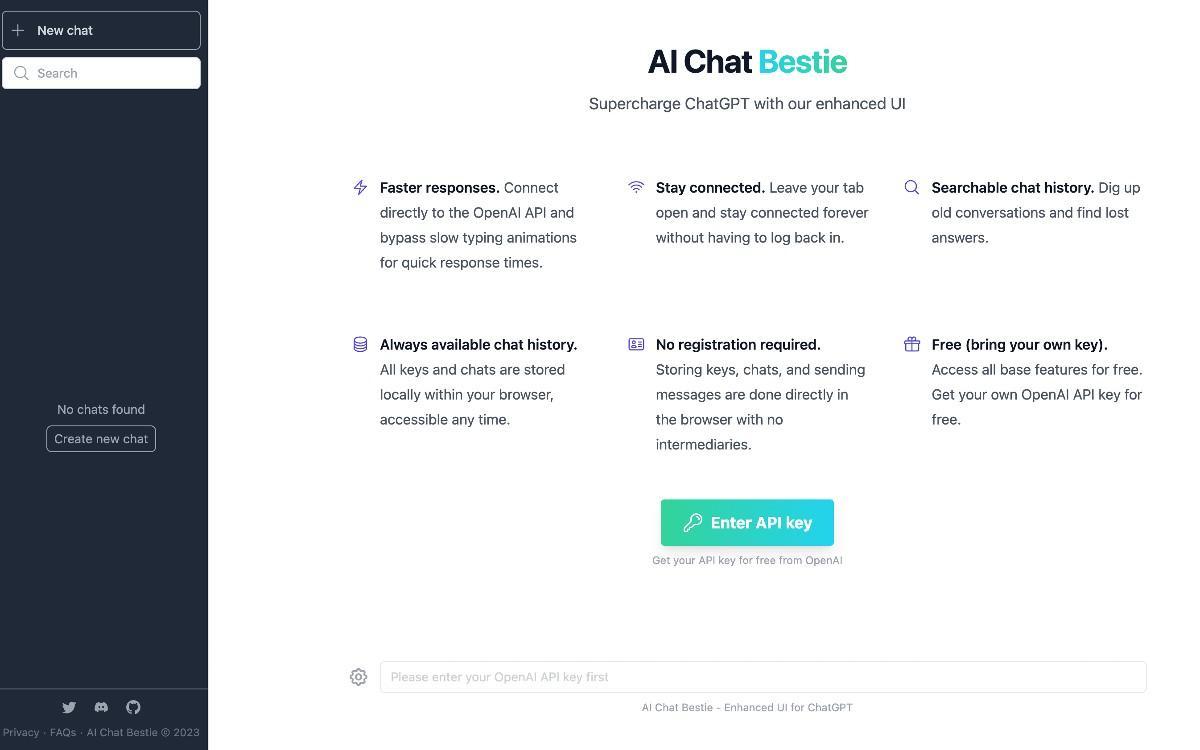The image size is (1200, 750).
Task: Visit the GitHub repository icon
Action: (x=133, y=707)
